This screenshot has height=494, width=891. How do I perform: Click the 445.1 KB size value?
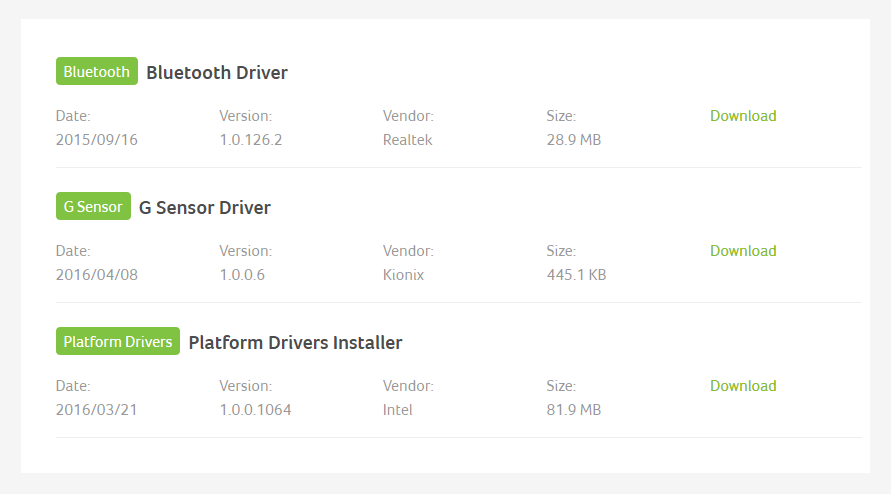point(576,275)
